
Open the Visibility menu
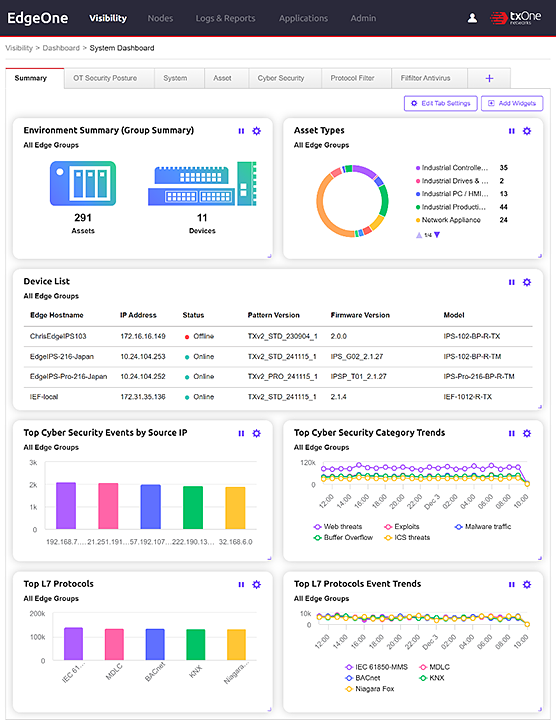pos(108,18)
